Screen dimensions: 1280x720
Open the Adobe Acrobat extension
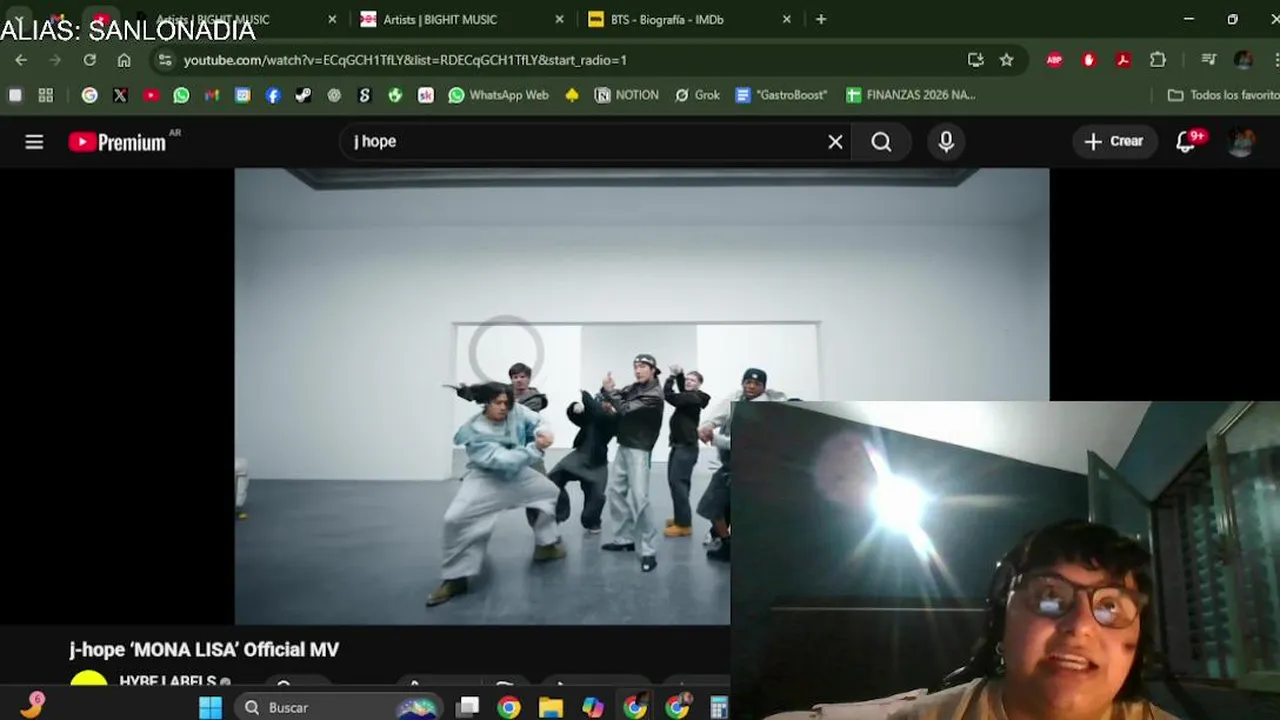[x=1123, y=60]
